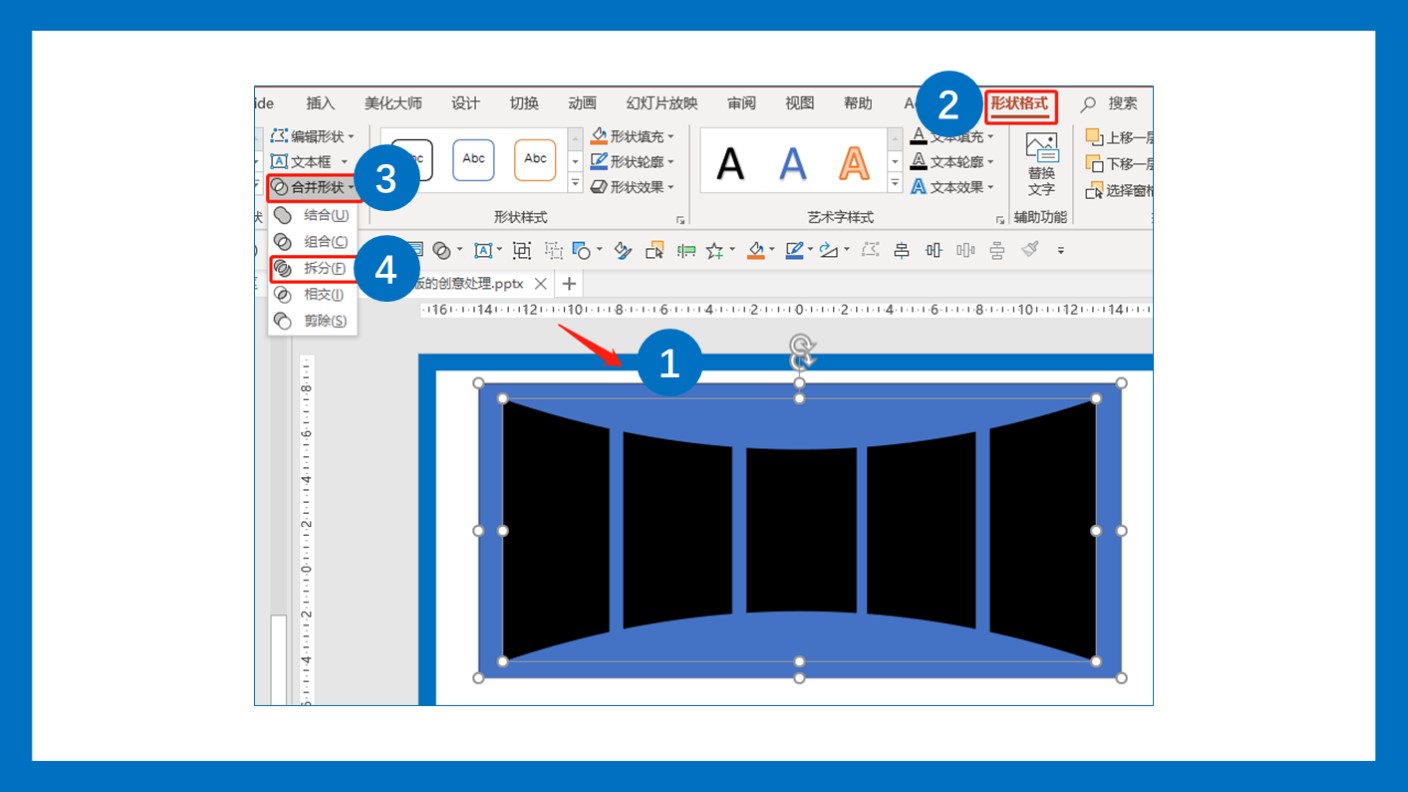Open the 文本填充 dropdown arrow

pyautogui.click(x=991, y=136)
